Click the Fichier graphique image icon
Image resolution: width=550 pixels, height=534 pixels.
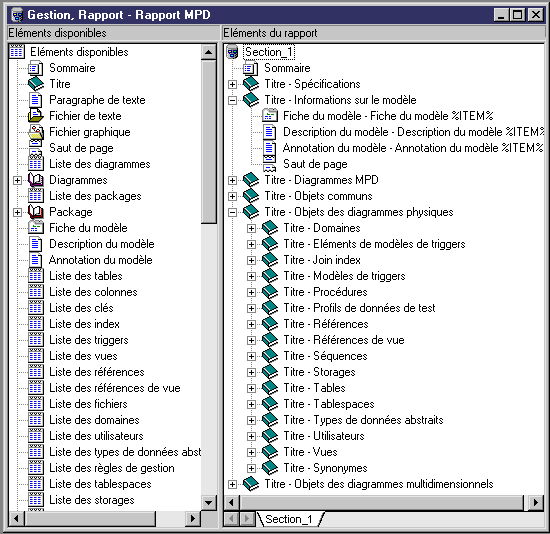pos(36,132)
